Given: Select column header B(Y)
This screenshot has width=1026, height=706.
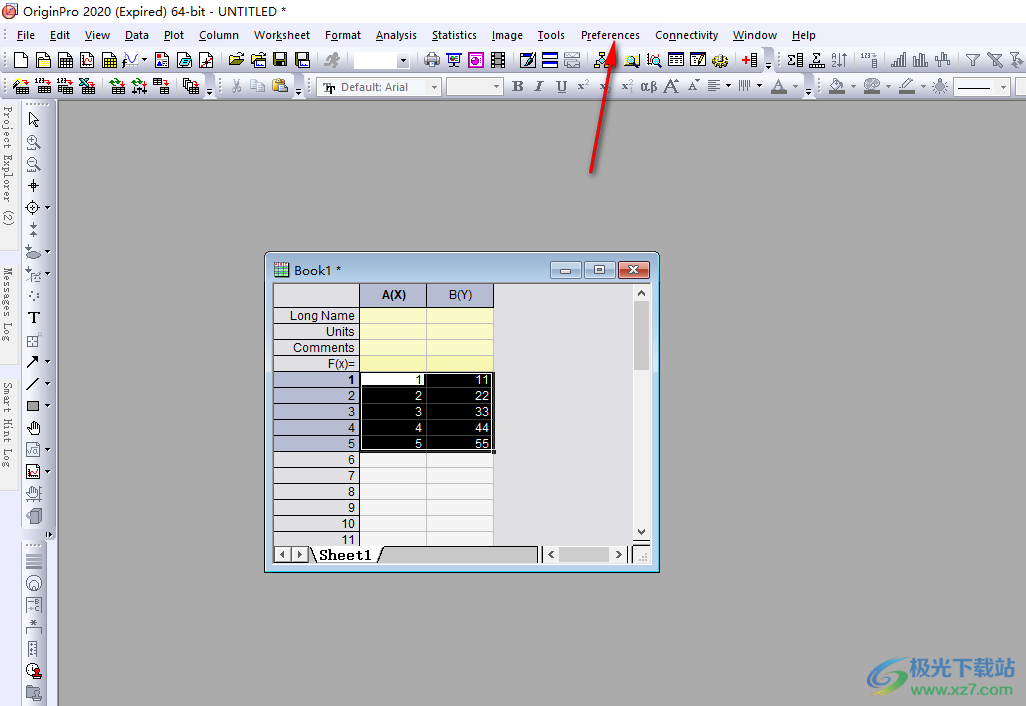Looking at the screenshot, I should [460, 295].
